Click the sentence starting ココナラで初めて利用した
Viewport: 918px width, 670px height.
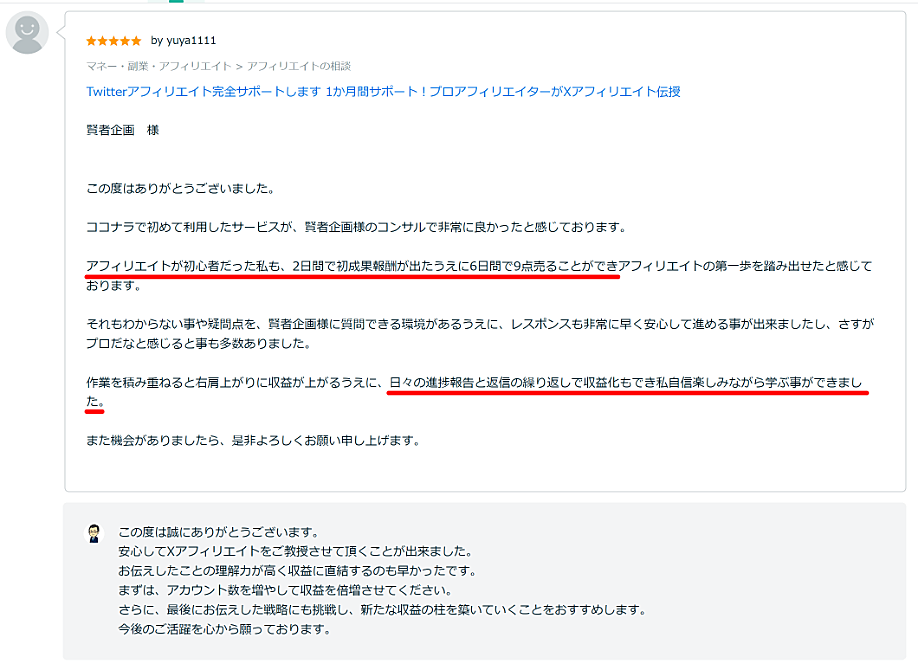click(x=357, y=227)
